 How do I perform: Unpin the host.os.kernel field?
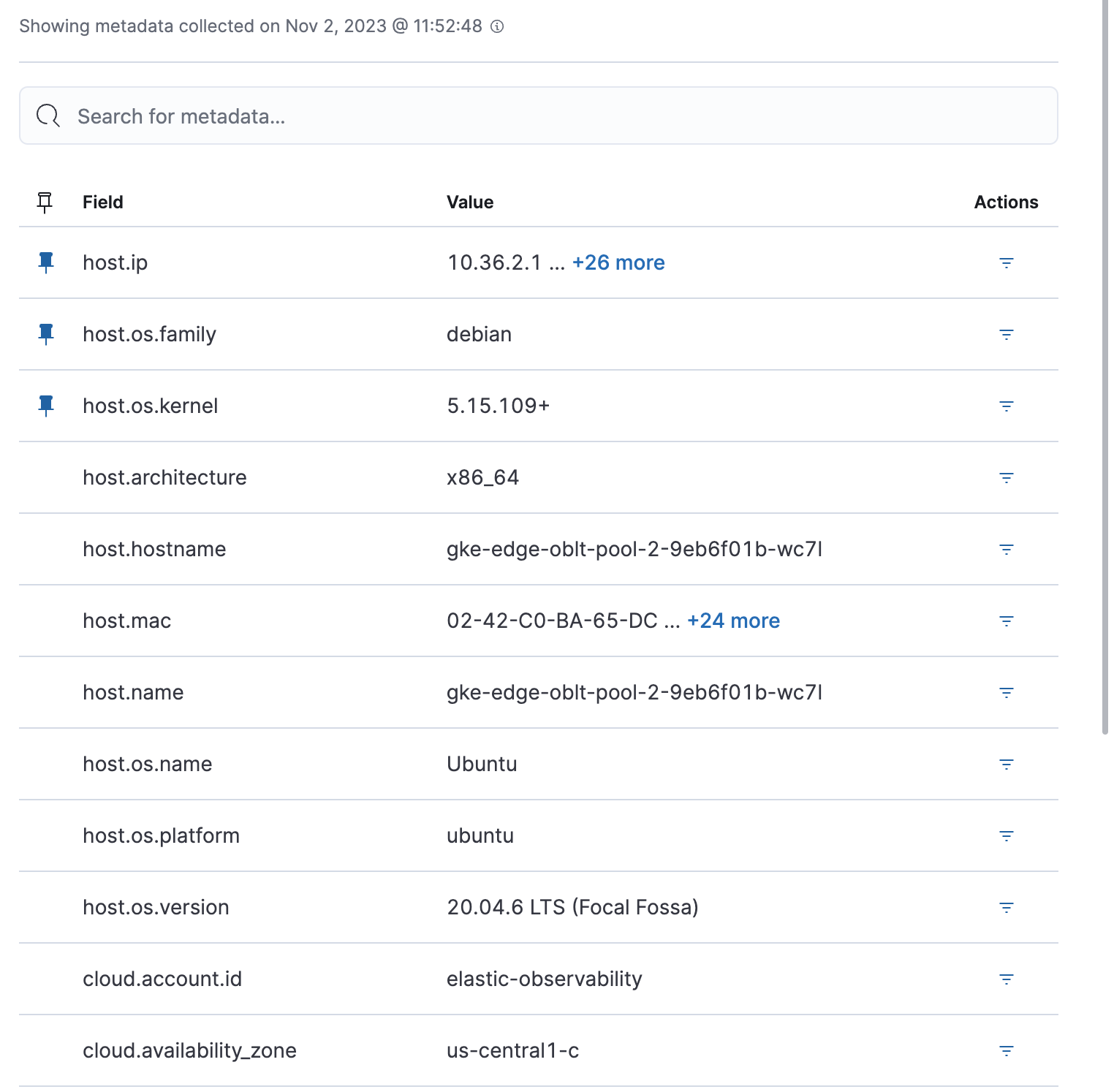[46, 406]
